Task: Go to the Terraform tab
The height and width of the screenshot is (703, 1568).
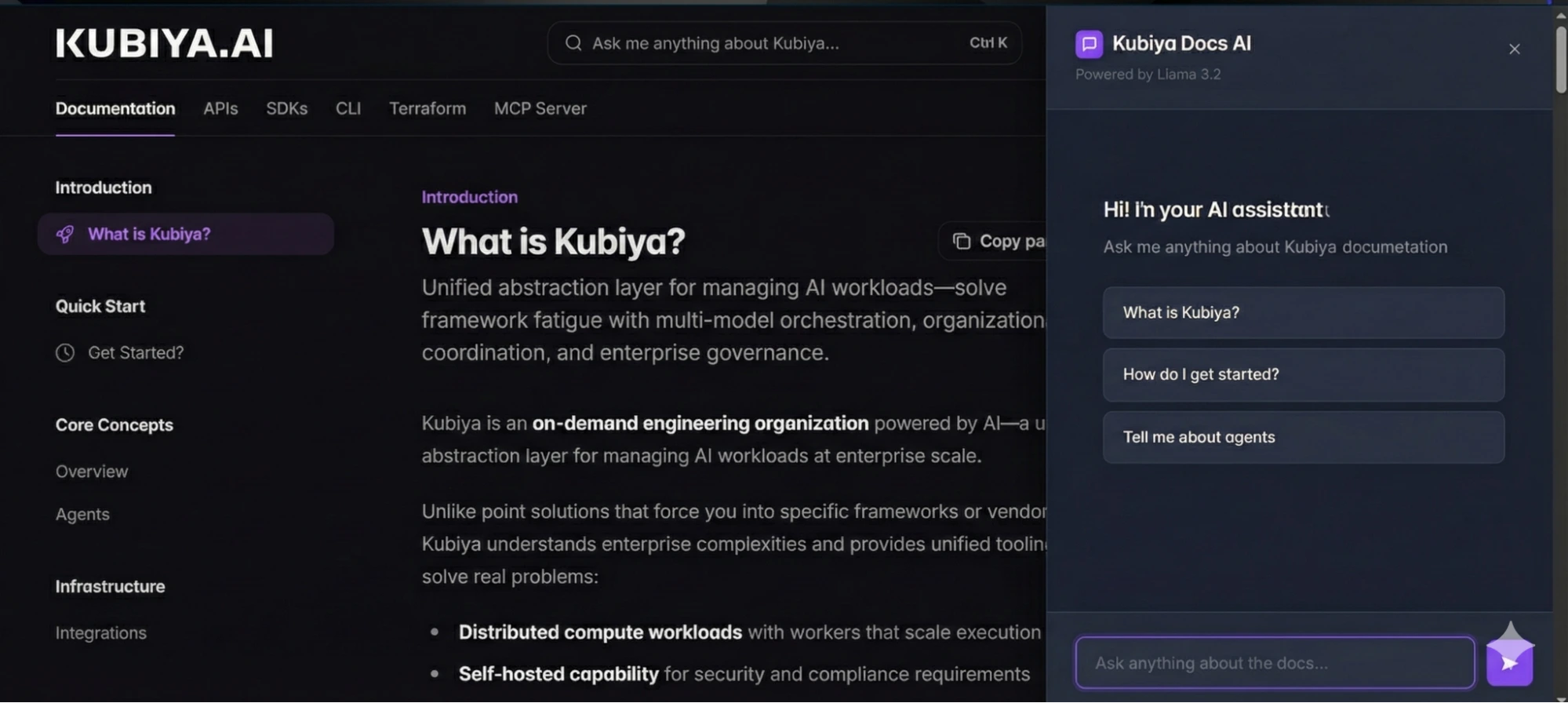Action: click(427, 108)
